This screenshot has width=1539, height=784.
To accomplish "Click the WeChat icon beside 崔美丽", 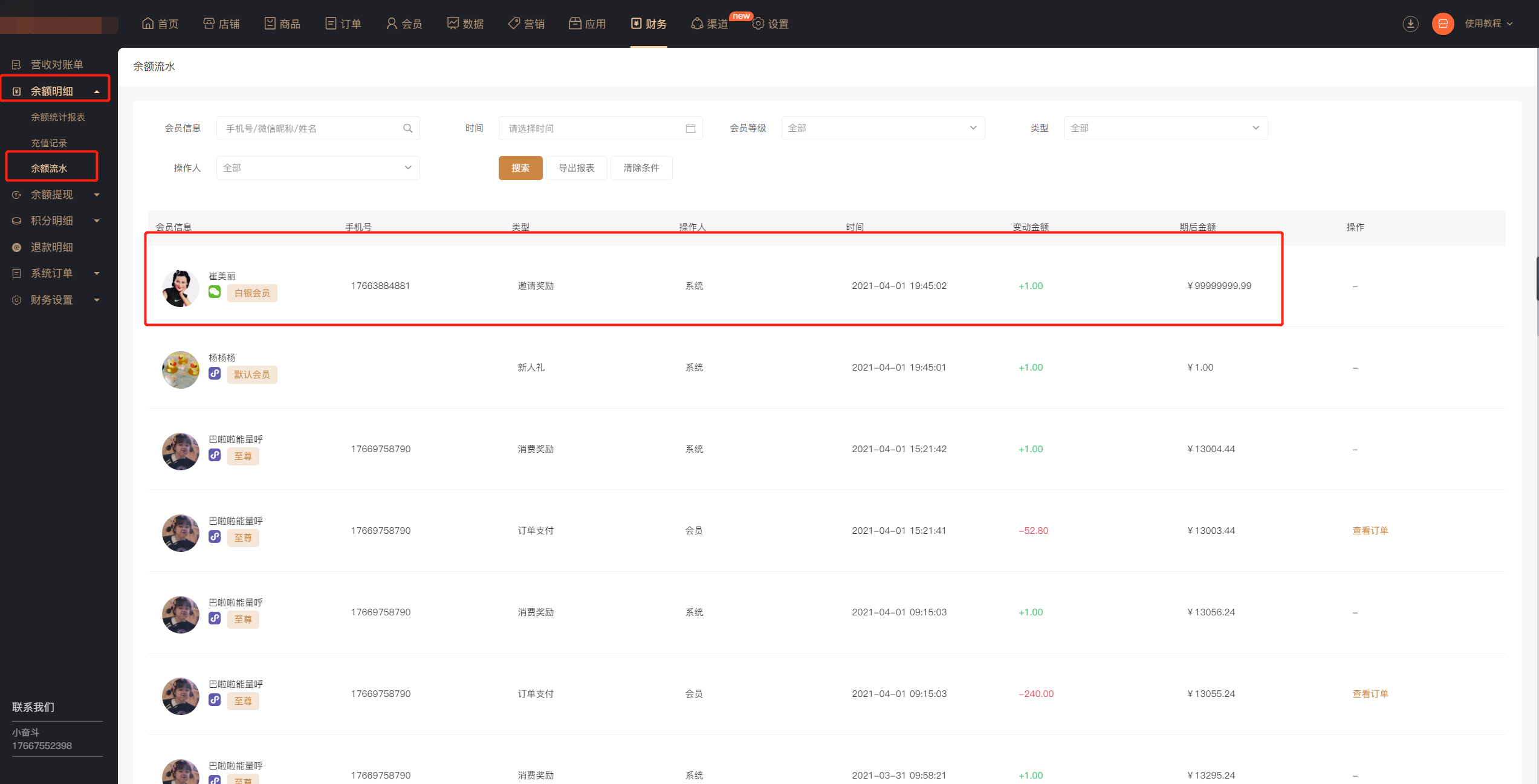I will point(215,293).
